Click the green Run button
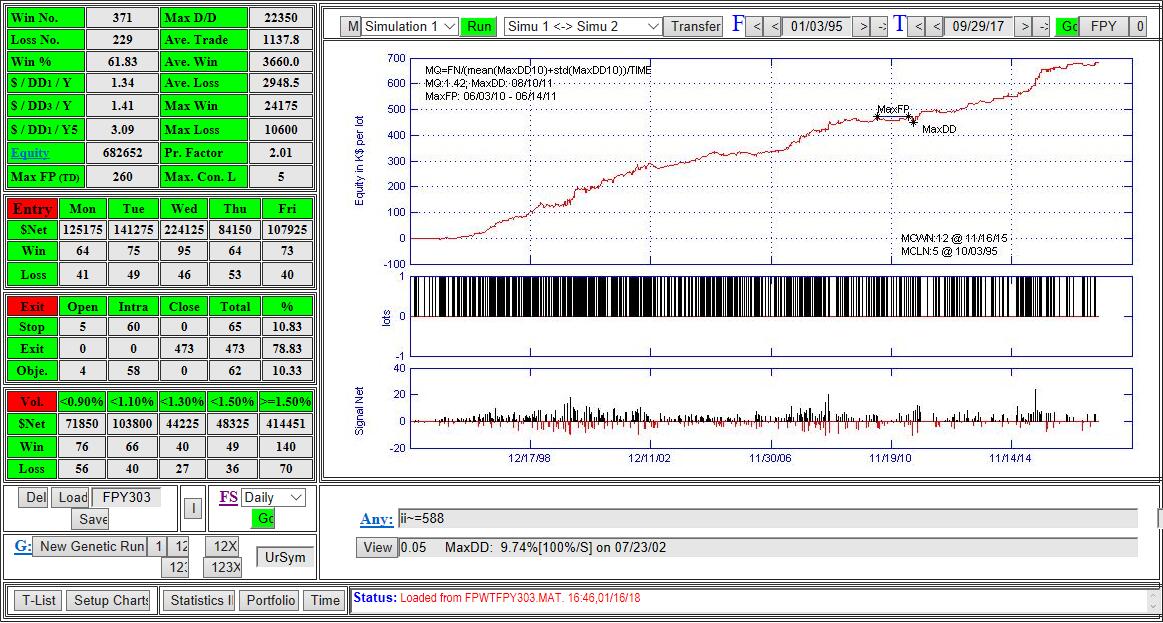Screen dimensions: 1163x623 tap(479, 26)
